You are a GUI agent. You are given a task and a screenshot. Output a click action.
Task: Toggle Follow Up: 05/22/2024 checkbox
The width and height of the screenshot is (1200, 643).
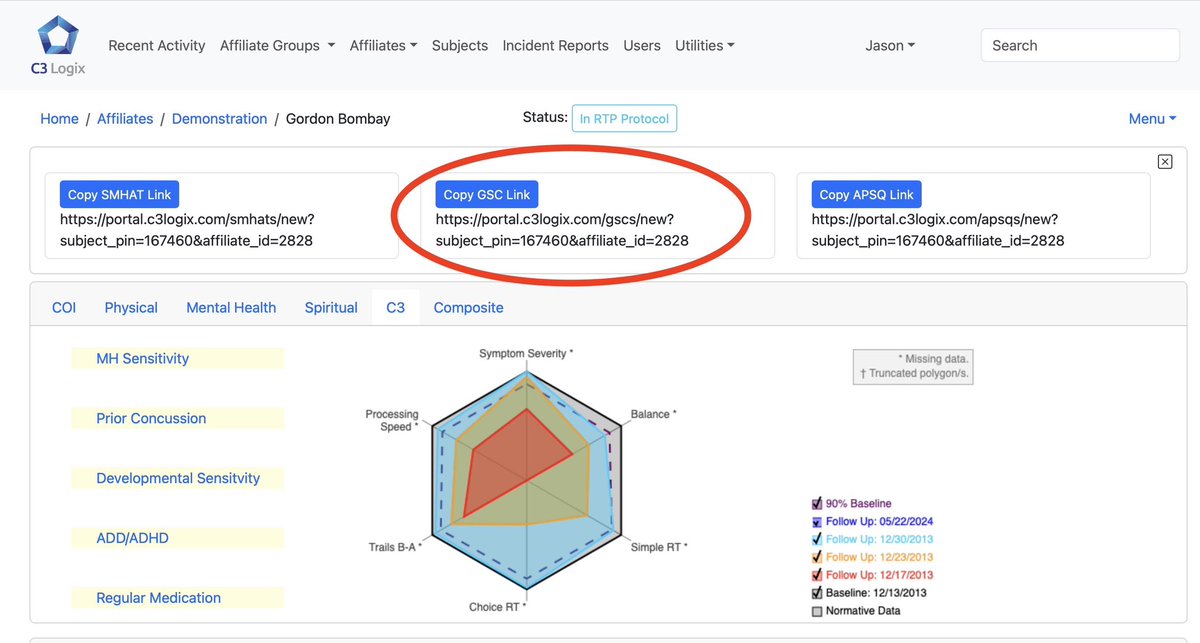click(x=817, y=521)
